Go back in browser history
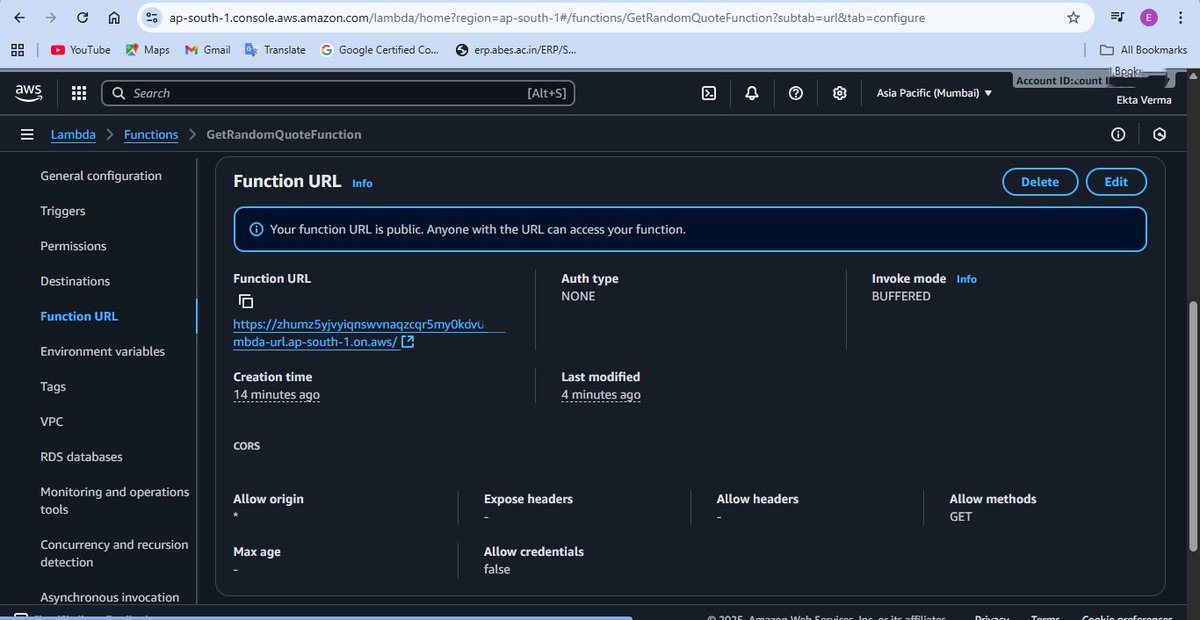This screenshot has height=620, width=1200. tap(19, 17)
